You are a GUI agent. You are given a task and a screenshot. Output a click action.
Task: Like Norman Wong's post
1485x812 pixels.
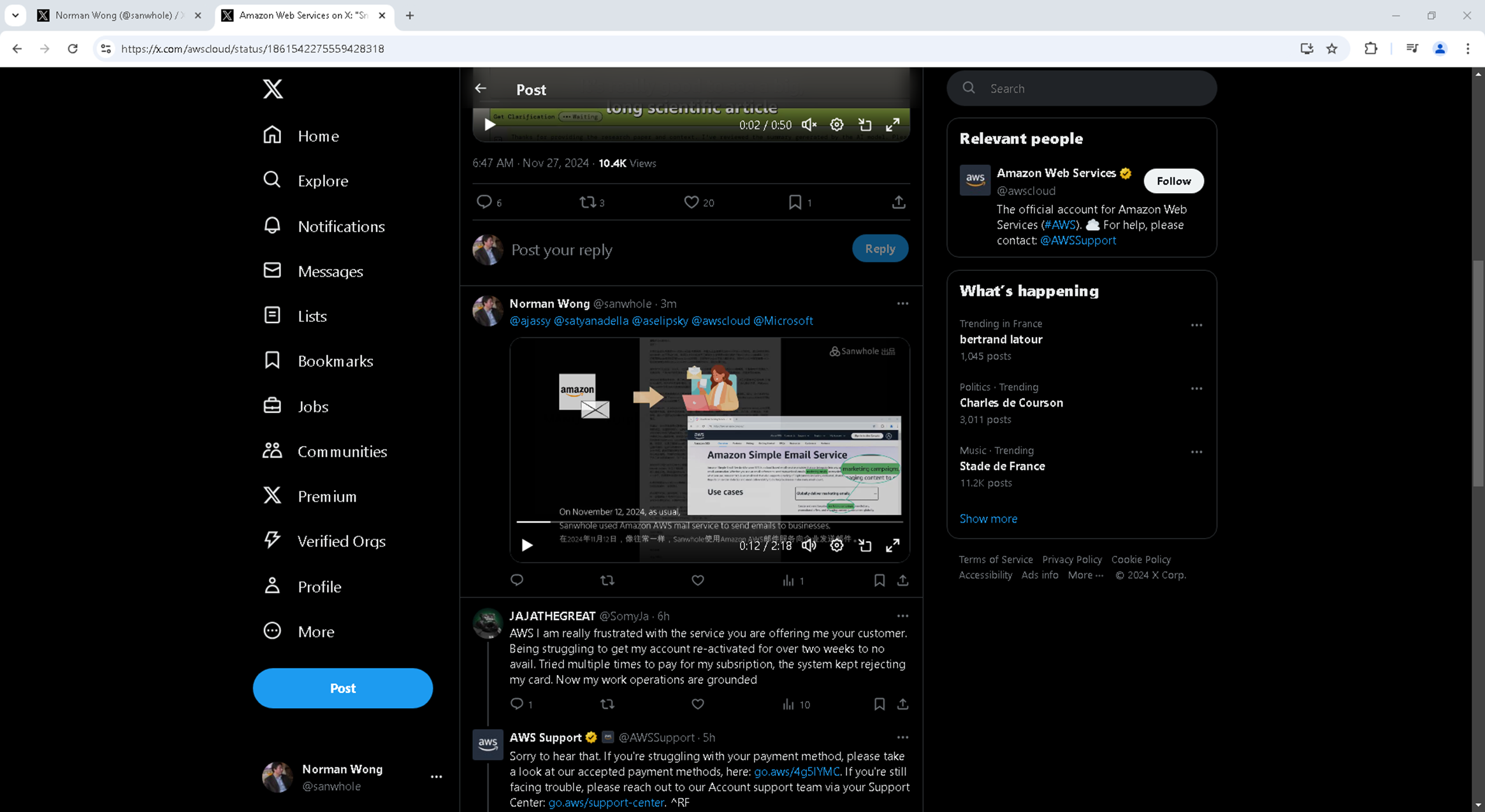(698, 580)
